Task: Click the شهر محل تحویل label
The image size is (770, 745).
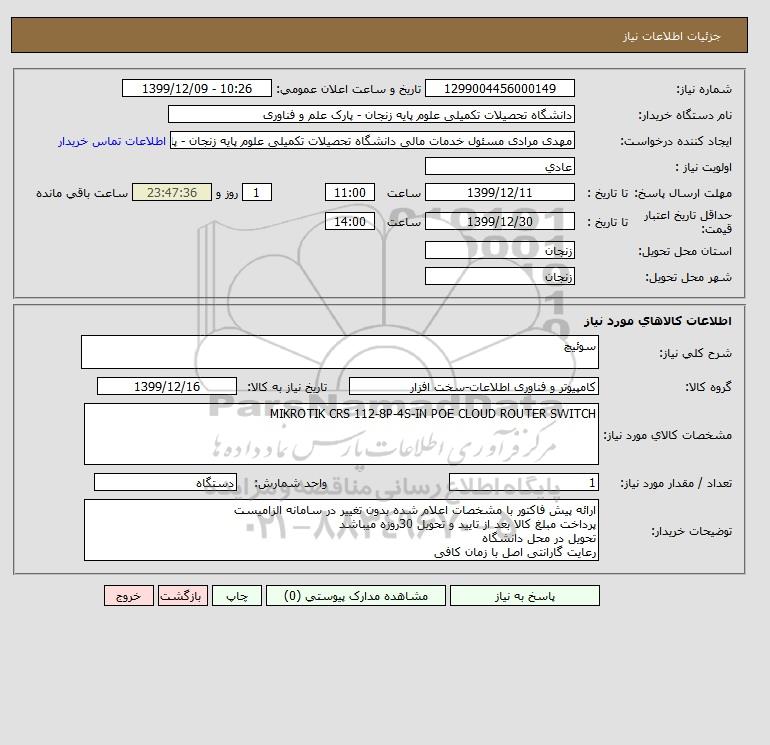Action: (688, 277)
